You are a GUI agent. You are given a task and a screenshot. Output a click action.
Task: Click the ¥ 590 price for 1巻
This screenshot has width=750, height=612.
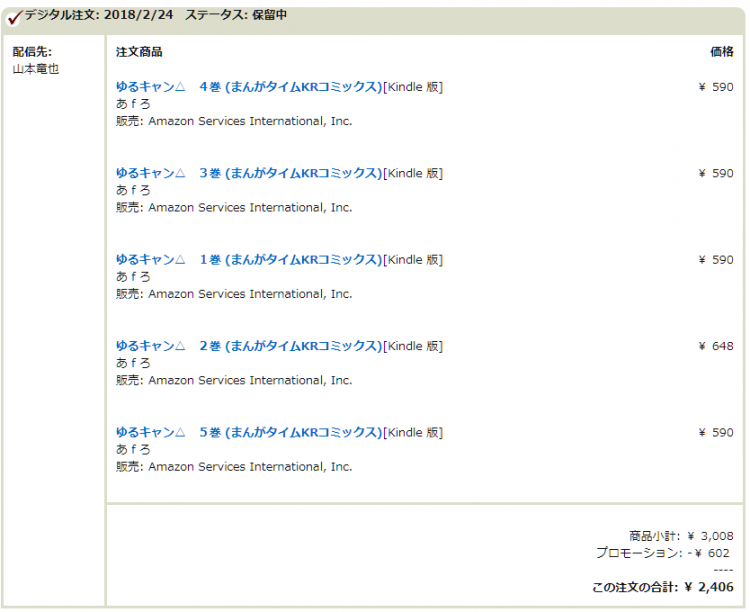coord(716,260)
